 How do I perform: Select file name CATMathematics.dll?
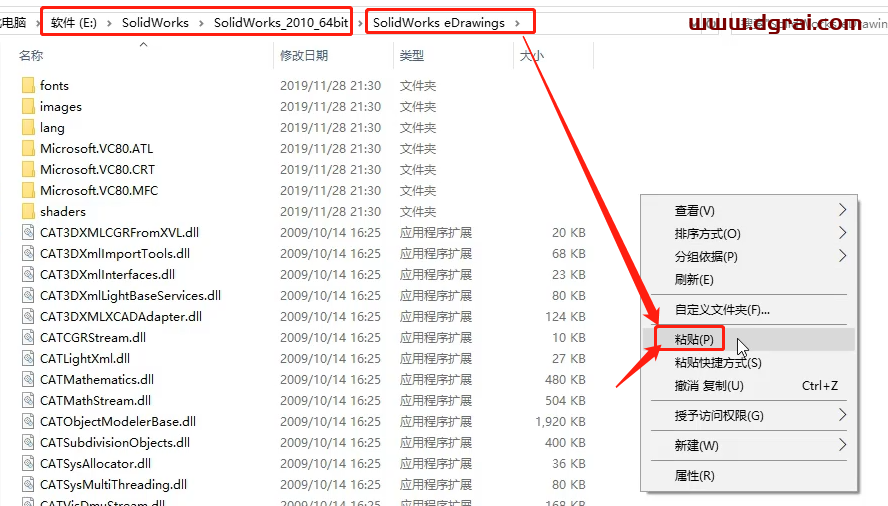click(97, 379)
